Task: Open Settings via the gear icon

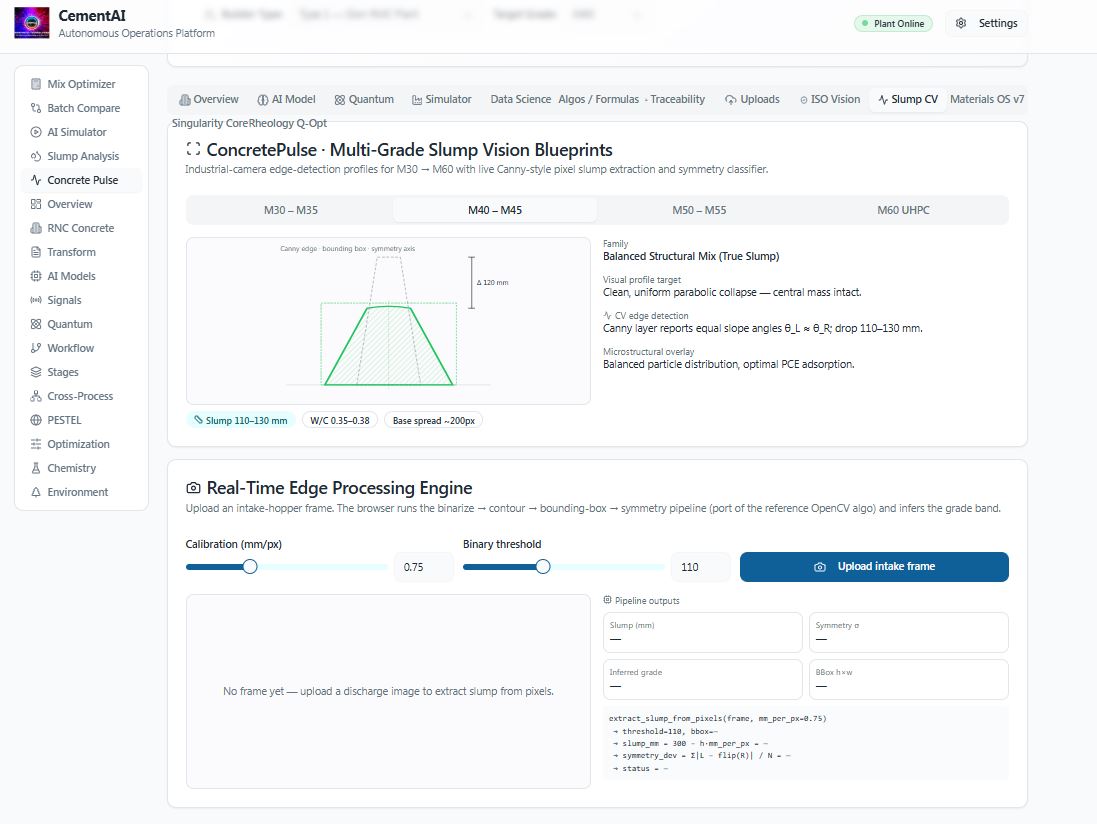Action: click(961, 23)
